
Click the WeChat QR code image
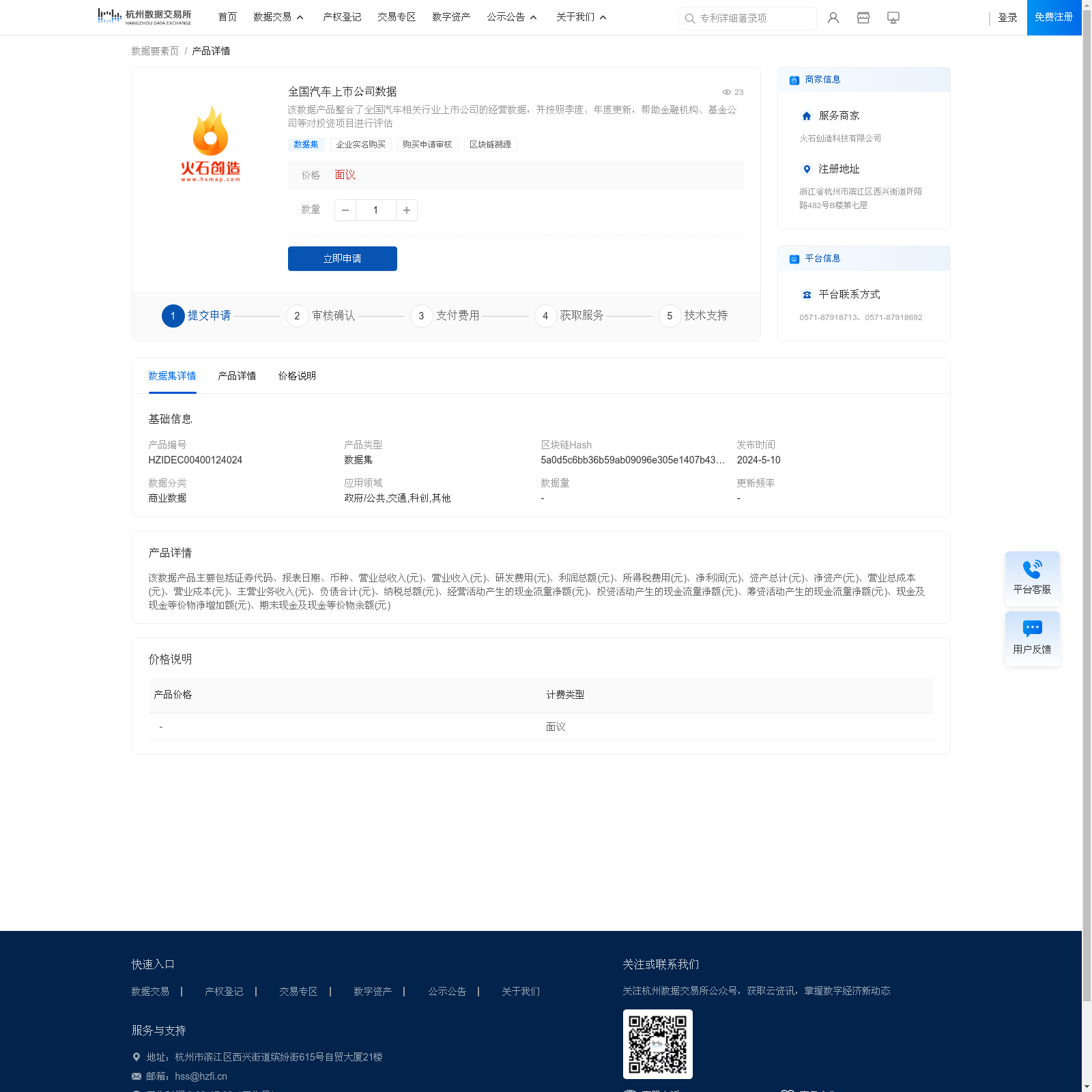[658, 1044]
